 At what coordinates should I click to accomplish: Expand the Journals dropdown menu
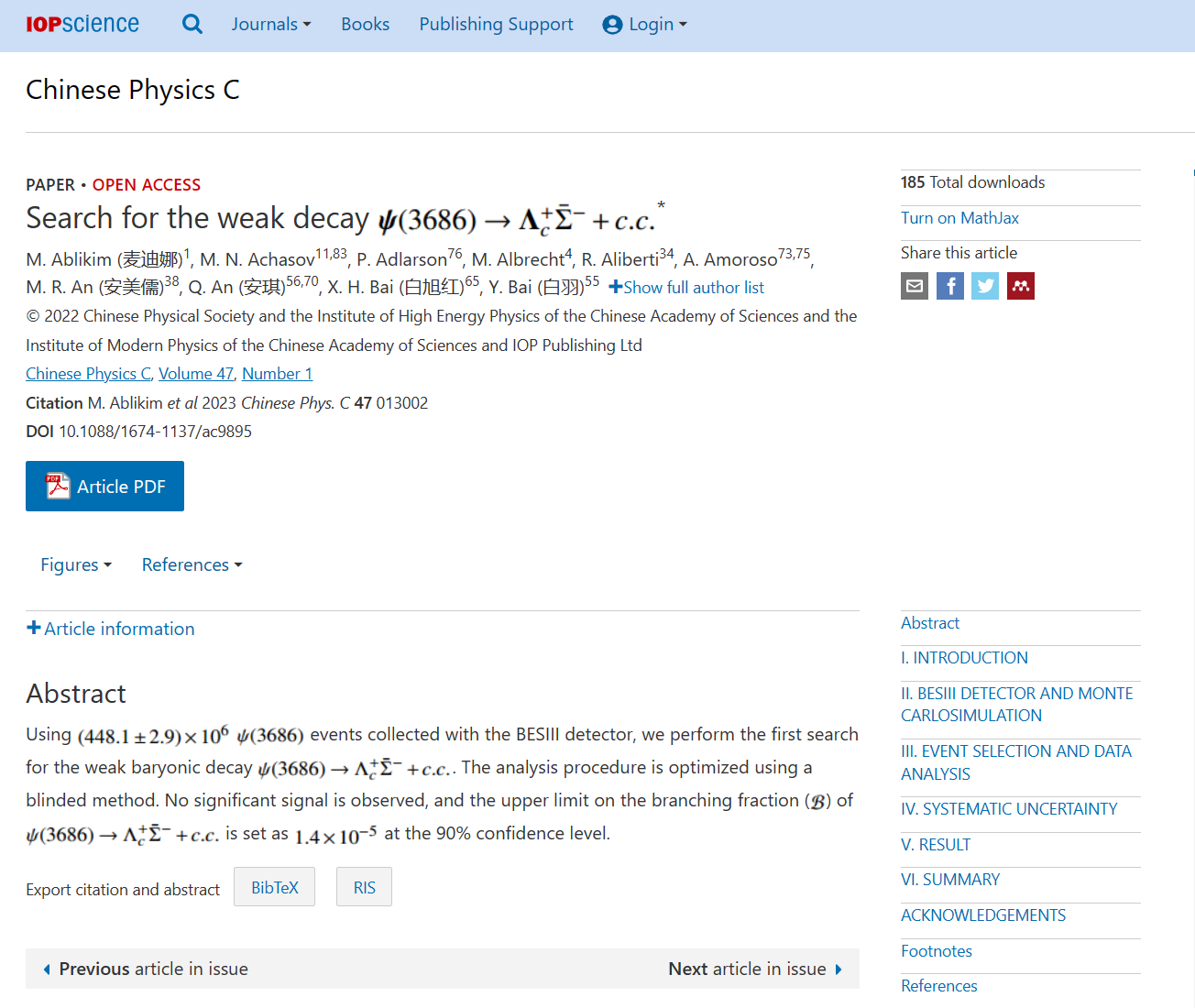pyautogui.click(x=271, y=25)
